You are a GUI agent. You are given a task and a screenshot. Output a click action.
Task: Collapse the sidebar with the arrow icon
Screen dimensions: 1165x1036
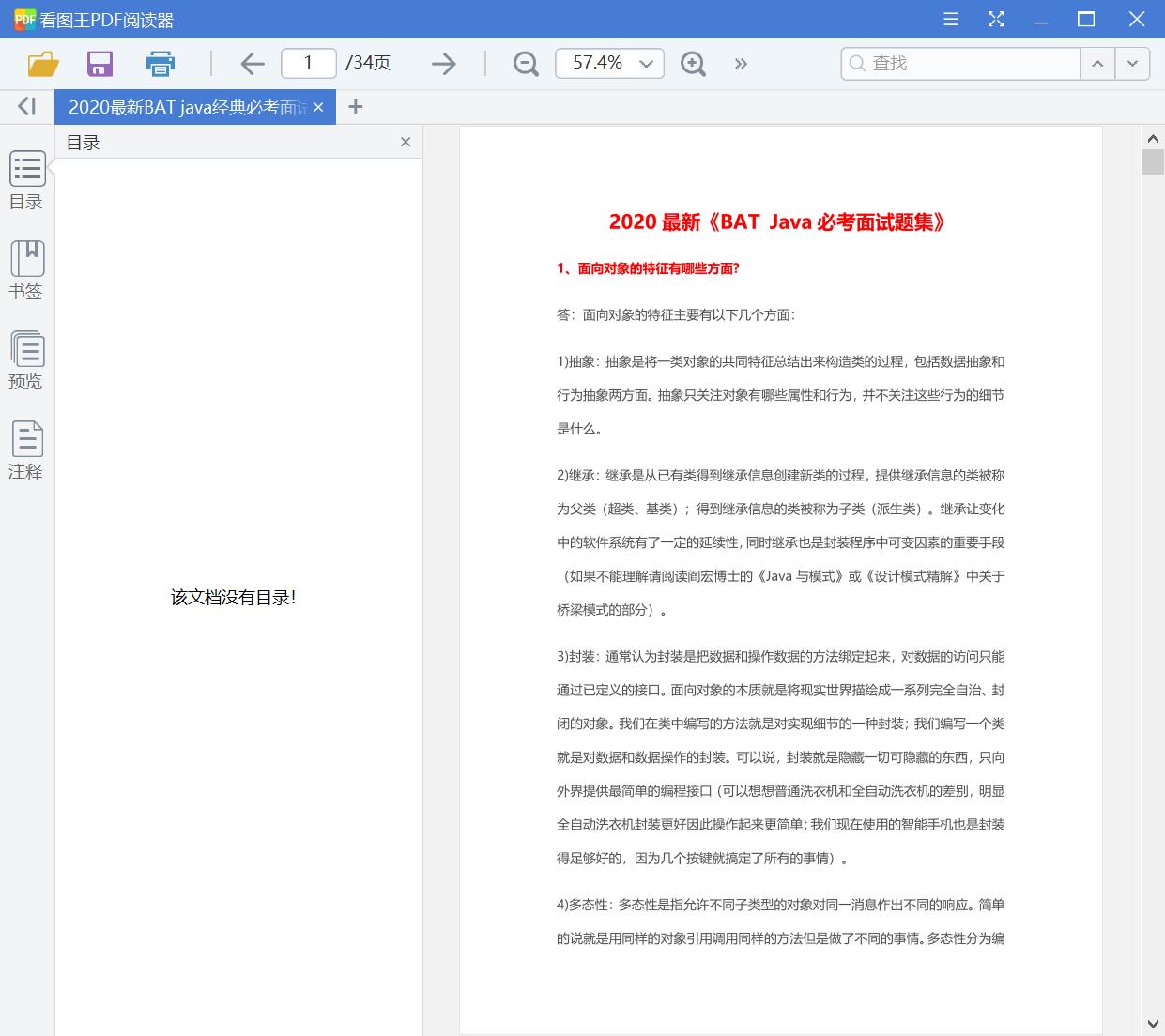(x=26, y=106)
